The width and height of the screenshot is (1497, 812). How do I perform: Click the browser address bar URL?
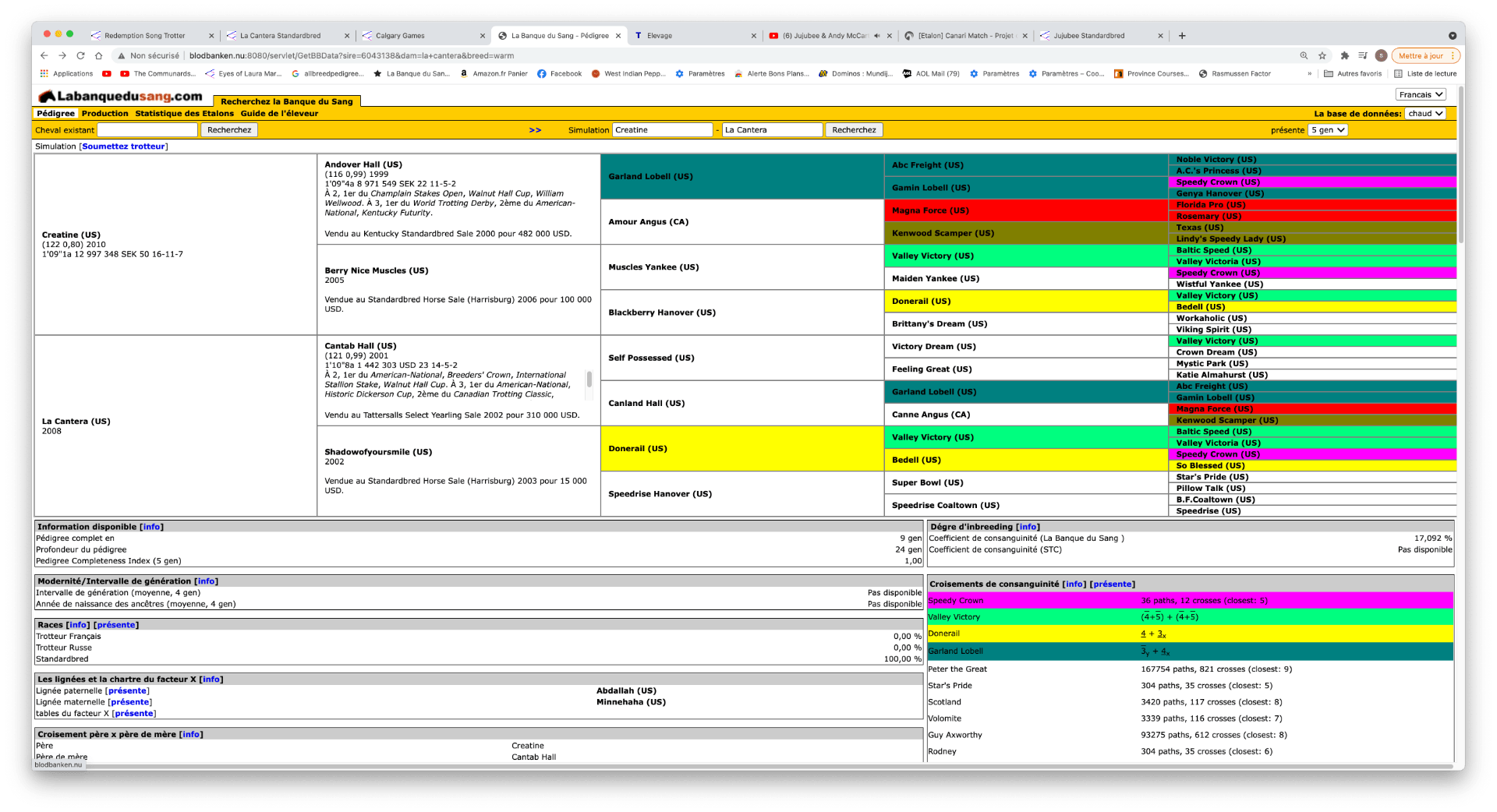[352, 55]
